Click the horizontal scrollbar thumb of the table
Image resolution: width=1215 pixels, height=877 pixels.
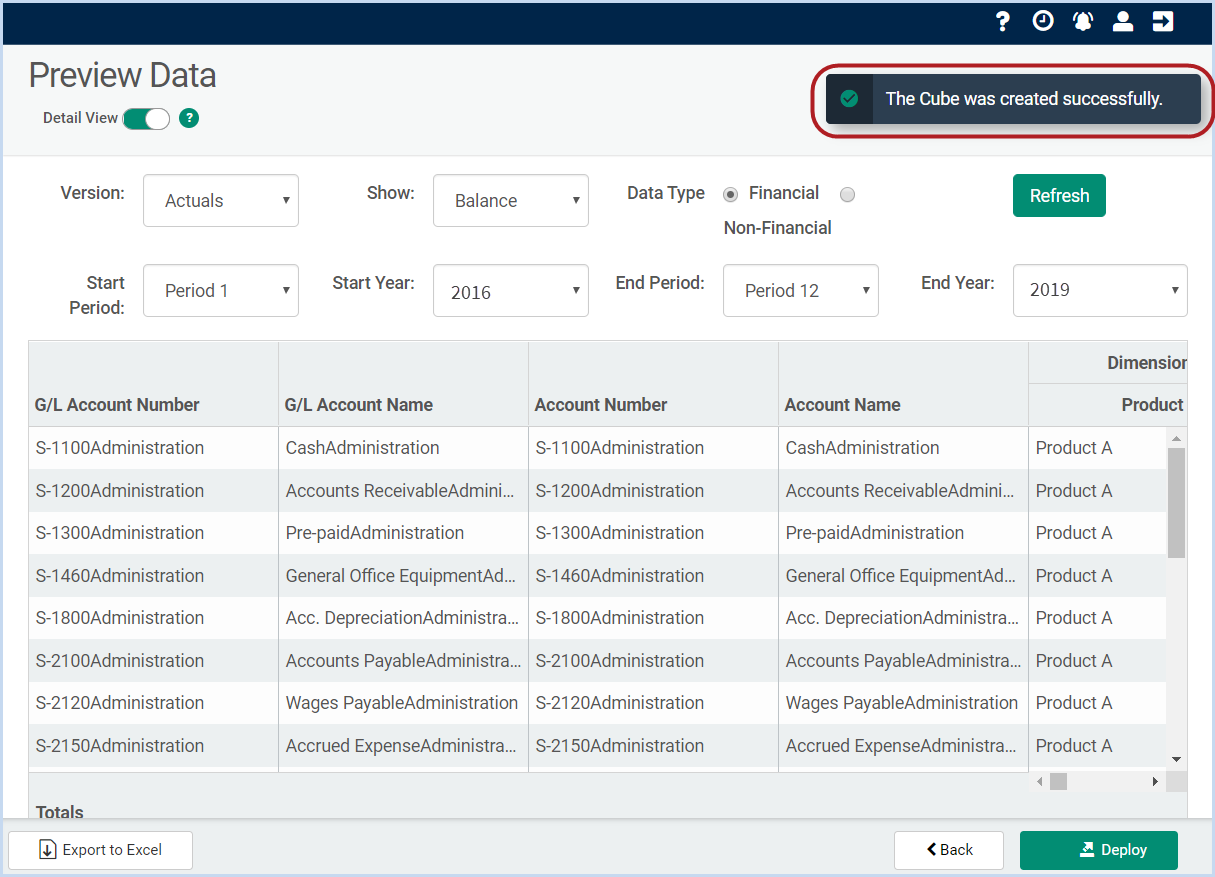(1058, 781)
